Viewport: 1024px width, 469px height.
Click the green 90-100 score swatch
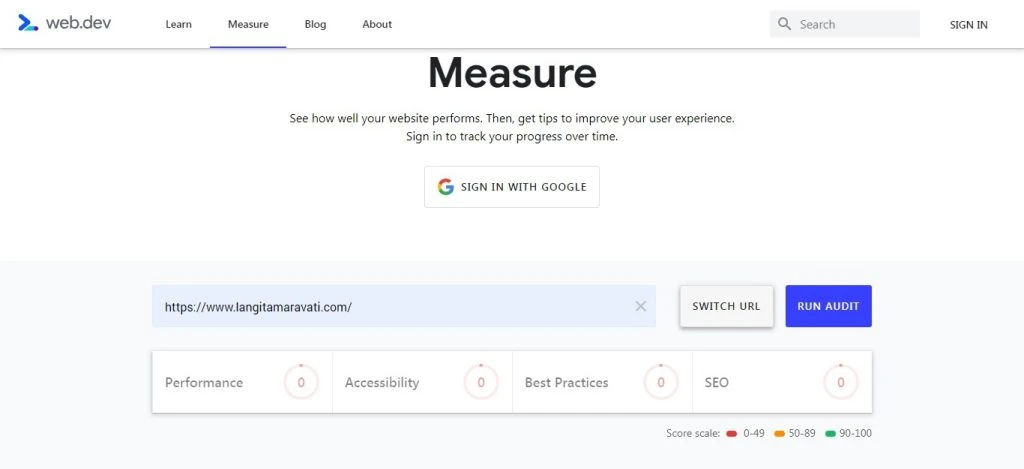831,434
